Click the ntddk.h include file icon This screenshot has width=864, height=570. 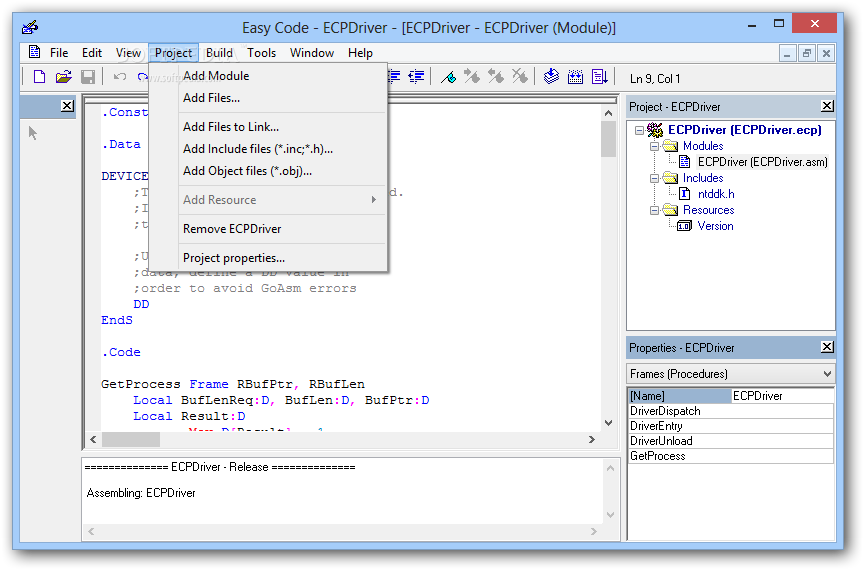684,194
